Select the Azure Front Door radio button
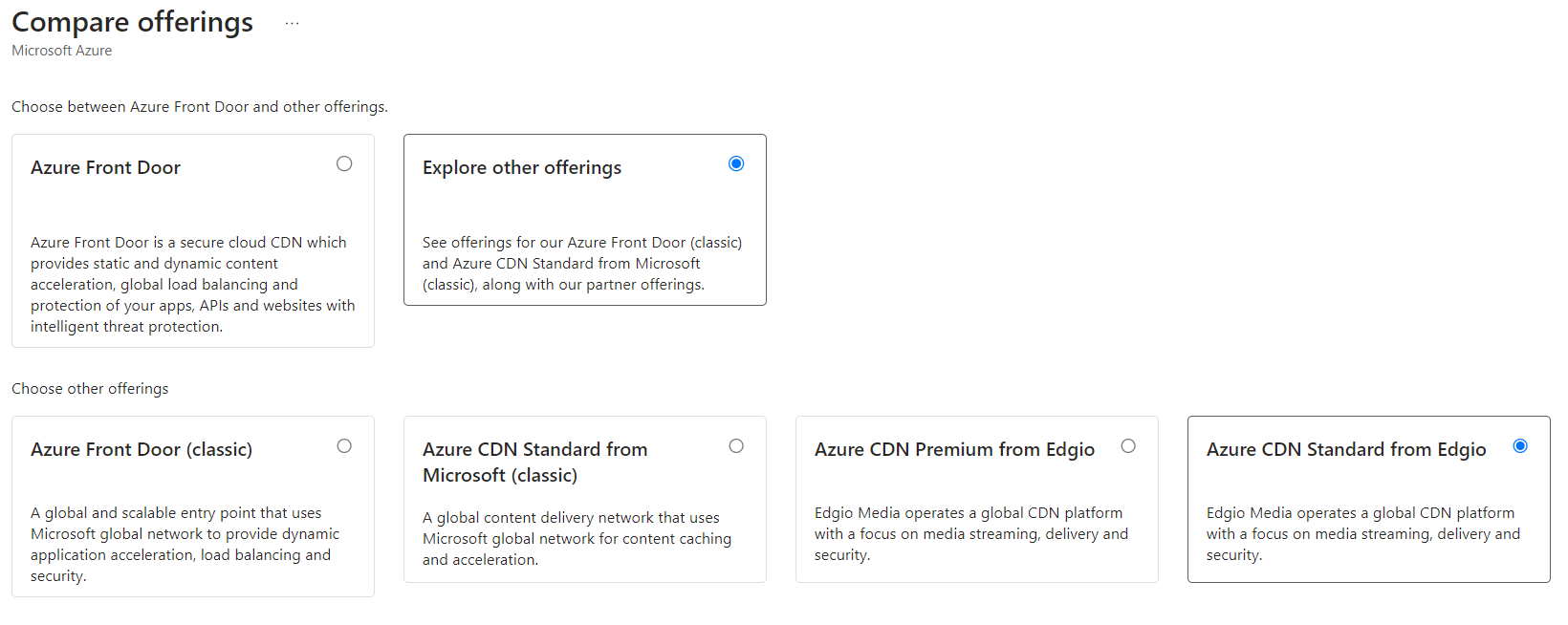This screenshot has width=1568, height=625. coord(344,164)
